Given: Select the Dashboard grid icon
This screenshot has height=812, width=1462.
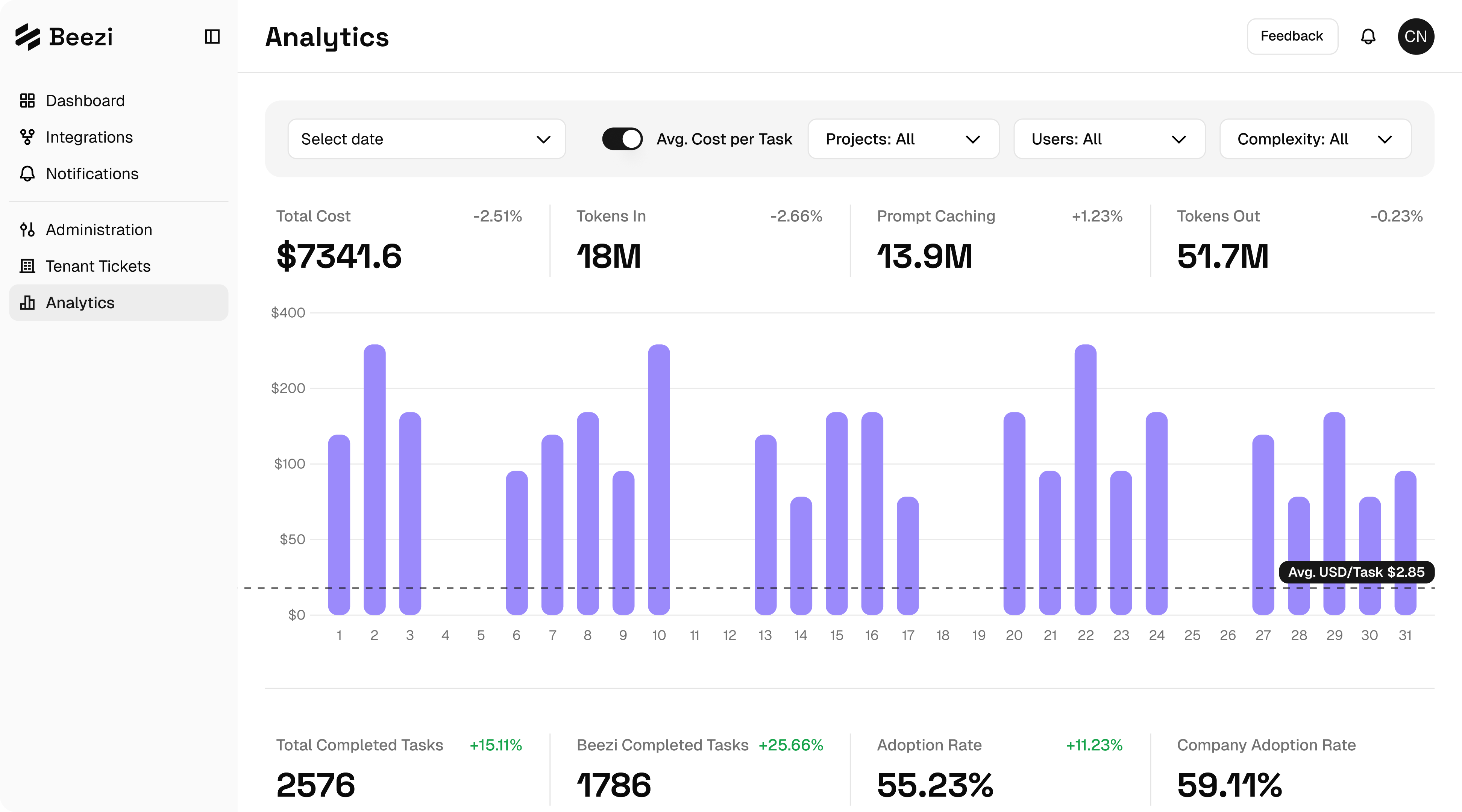Looking at the screenshot, I should (27, 100).
